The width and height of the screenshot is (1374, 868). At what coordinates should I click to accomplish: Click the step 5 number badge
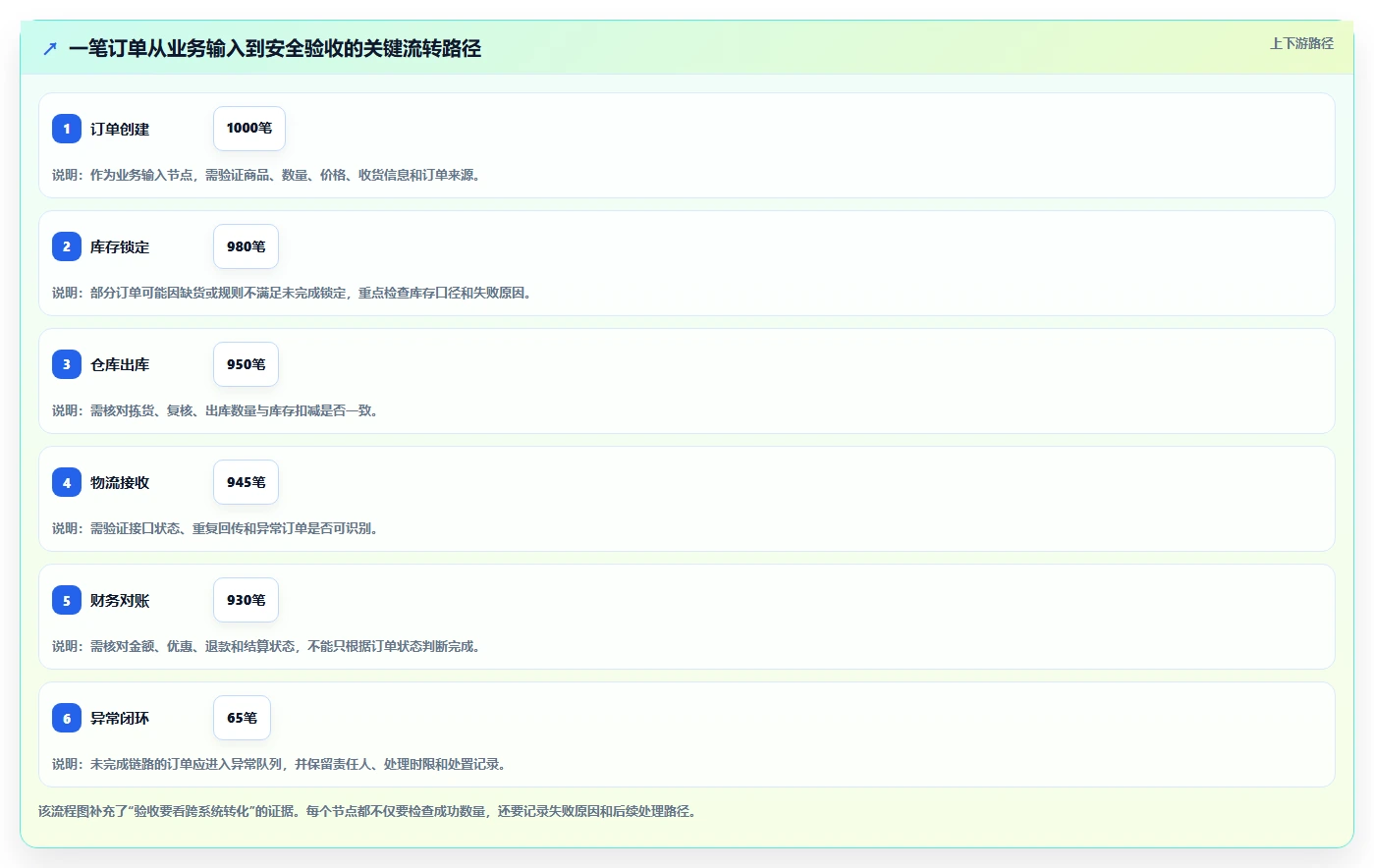(67, 600)
